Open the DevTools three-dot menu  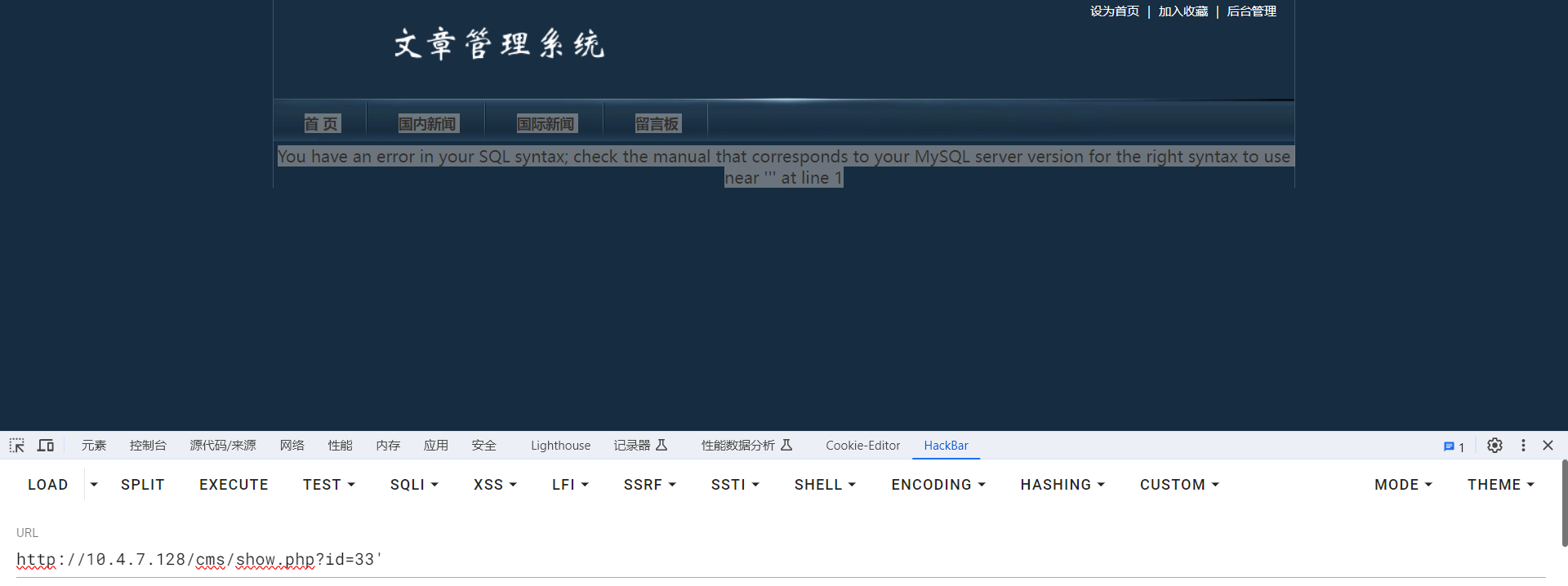point(1523,446)
